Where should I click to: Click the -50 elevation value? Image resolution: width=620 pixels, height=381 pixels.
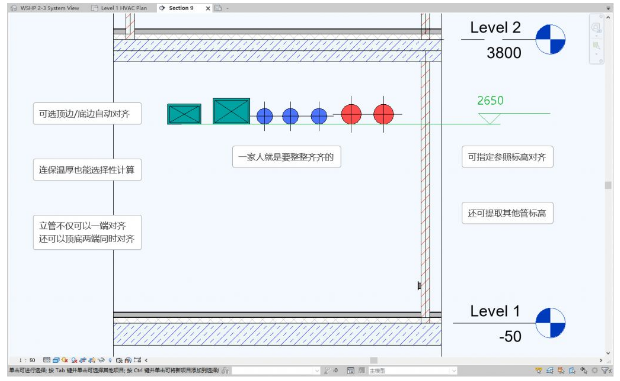pos(510,336)
